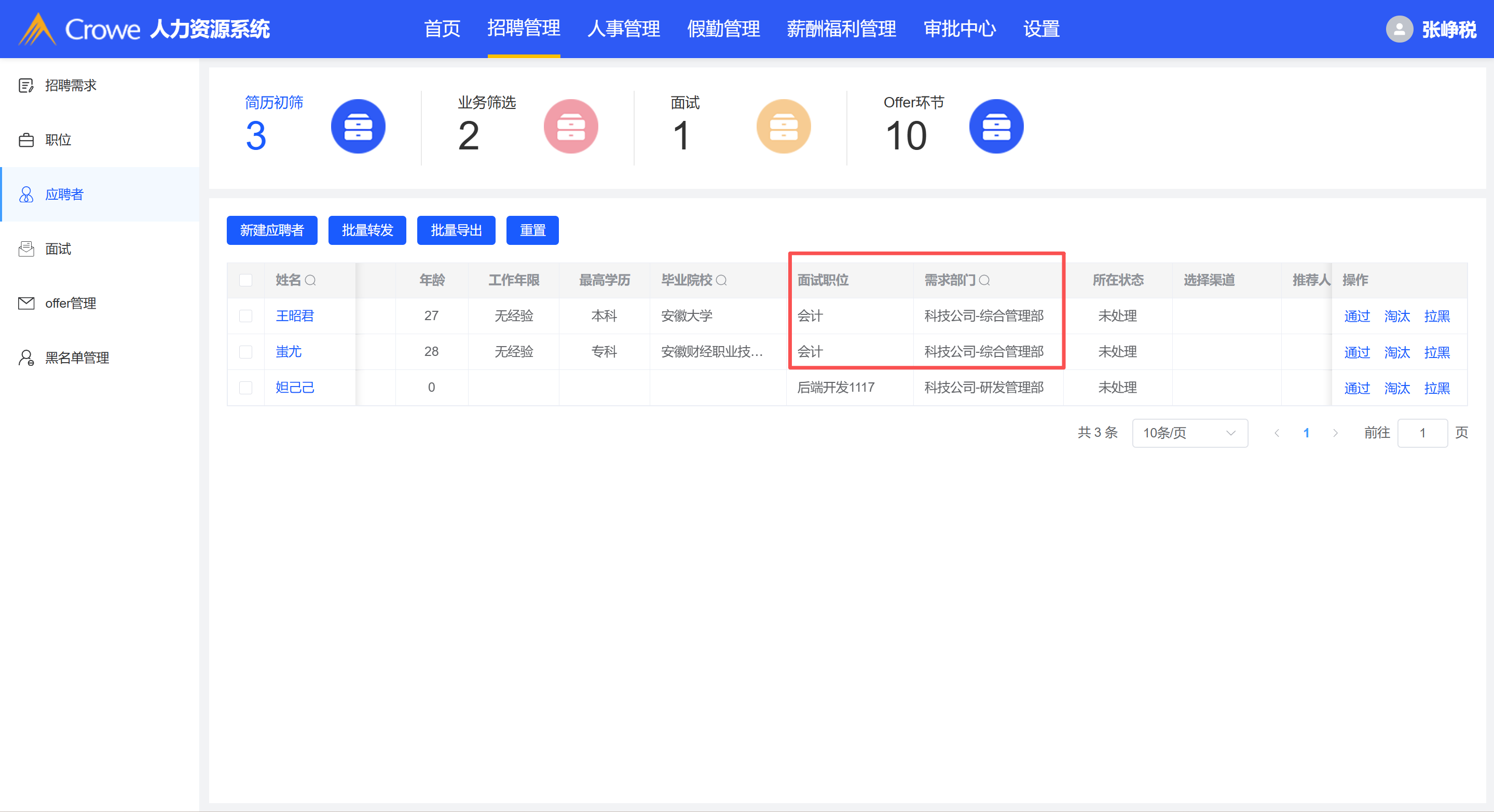Click 淘汰 link for 蚩尤 row
This screenshot has height=812, width=1494.
tap(1396, 352)
